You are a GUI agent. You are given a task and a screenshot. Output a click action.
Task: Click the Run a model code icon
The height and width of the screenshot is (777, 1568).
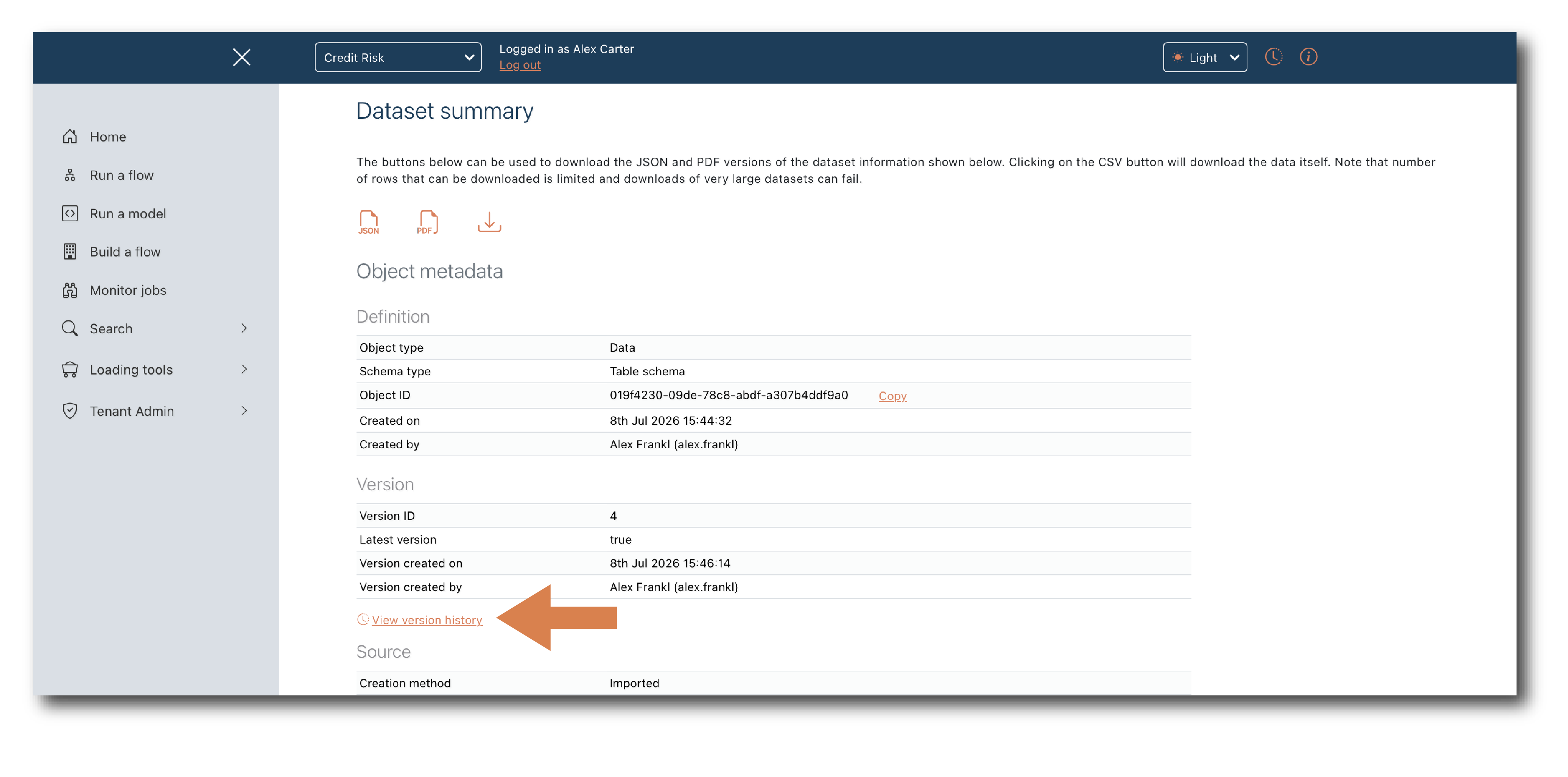coord(70,214)
